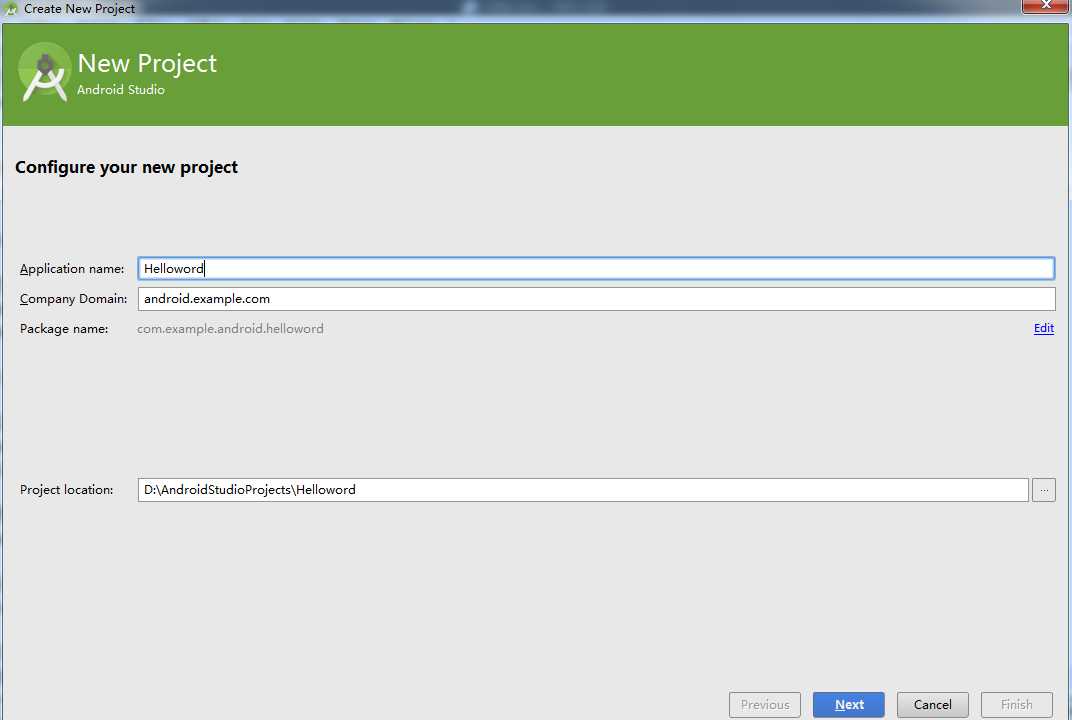Click the Android Studio logo icon

coord(44,72)
